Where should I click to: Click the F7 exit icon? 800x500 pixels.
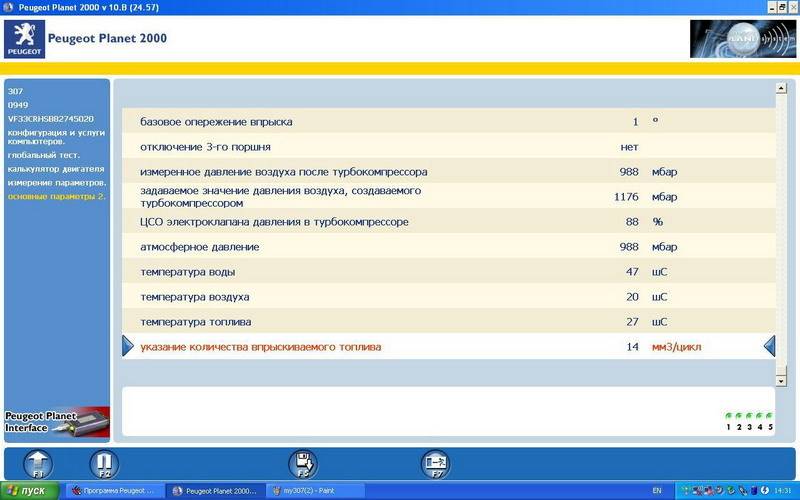(x=435, y=463)
